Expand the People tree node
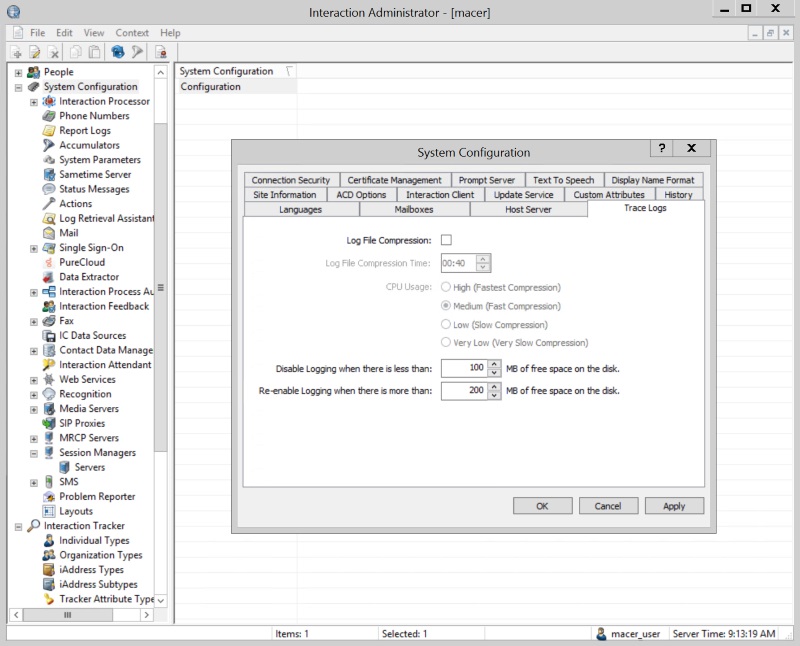Viewport: 800px width, 646px height. click(x=19, y=72)
